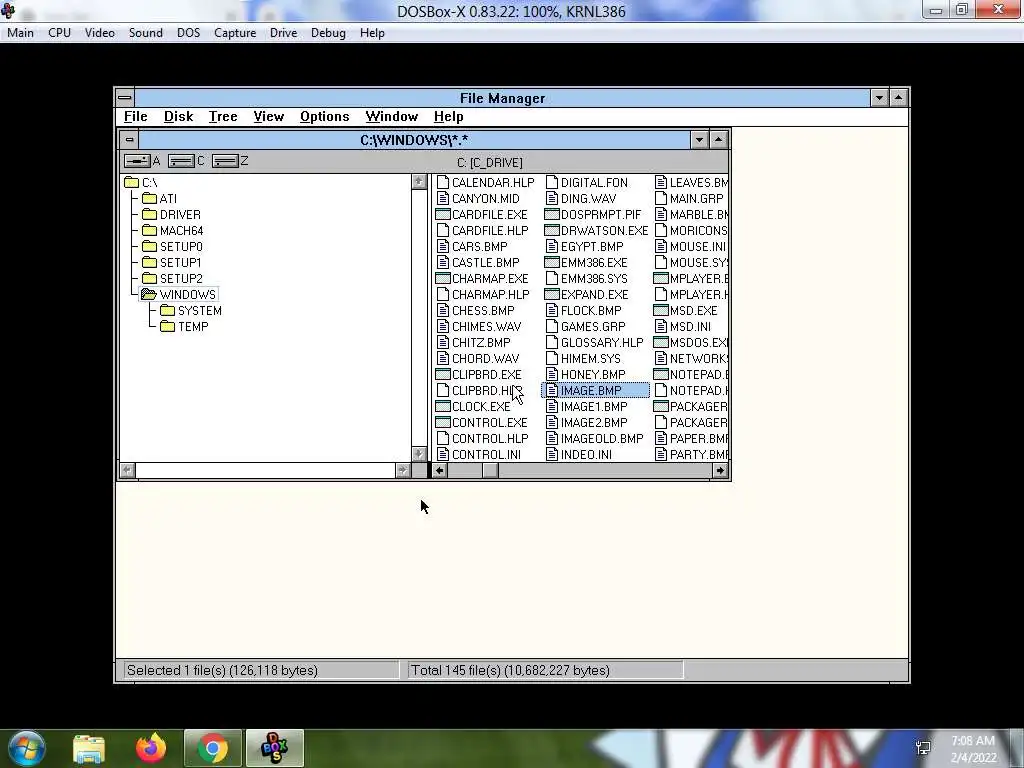1024x768 pixels.
Task: Click the EXPAND.EXE program icon
Action: pyautogui.click(x=552, y=295)
